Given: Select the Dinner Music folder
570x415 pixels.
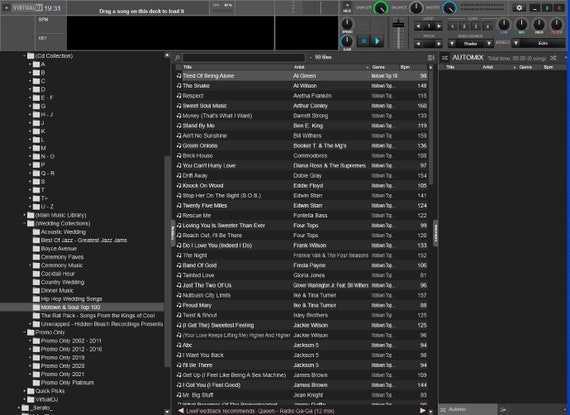Looking at the screenshot, I should coord(57,290).
